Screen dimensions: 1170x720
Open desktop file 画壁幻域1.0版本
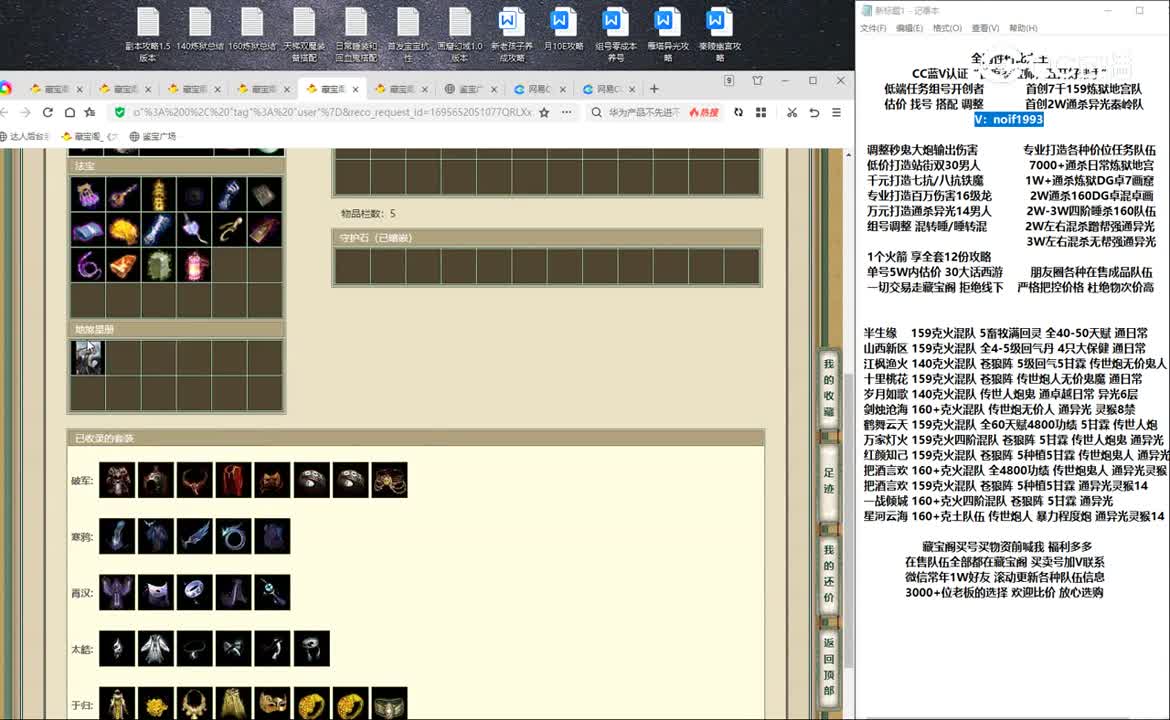pos(460,33)
